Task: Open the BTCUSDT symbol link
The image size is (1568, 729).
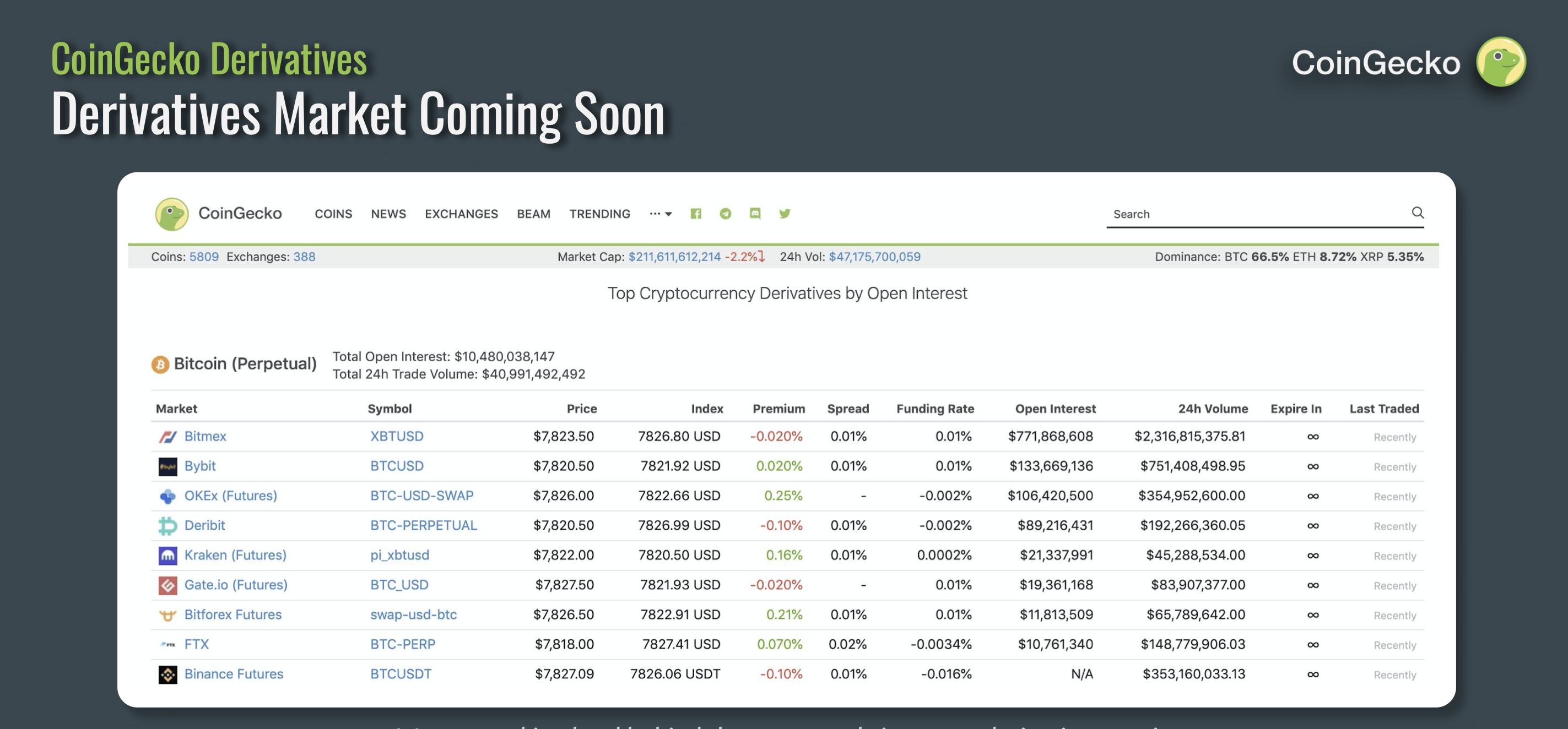Action: [x=401, y=674]
